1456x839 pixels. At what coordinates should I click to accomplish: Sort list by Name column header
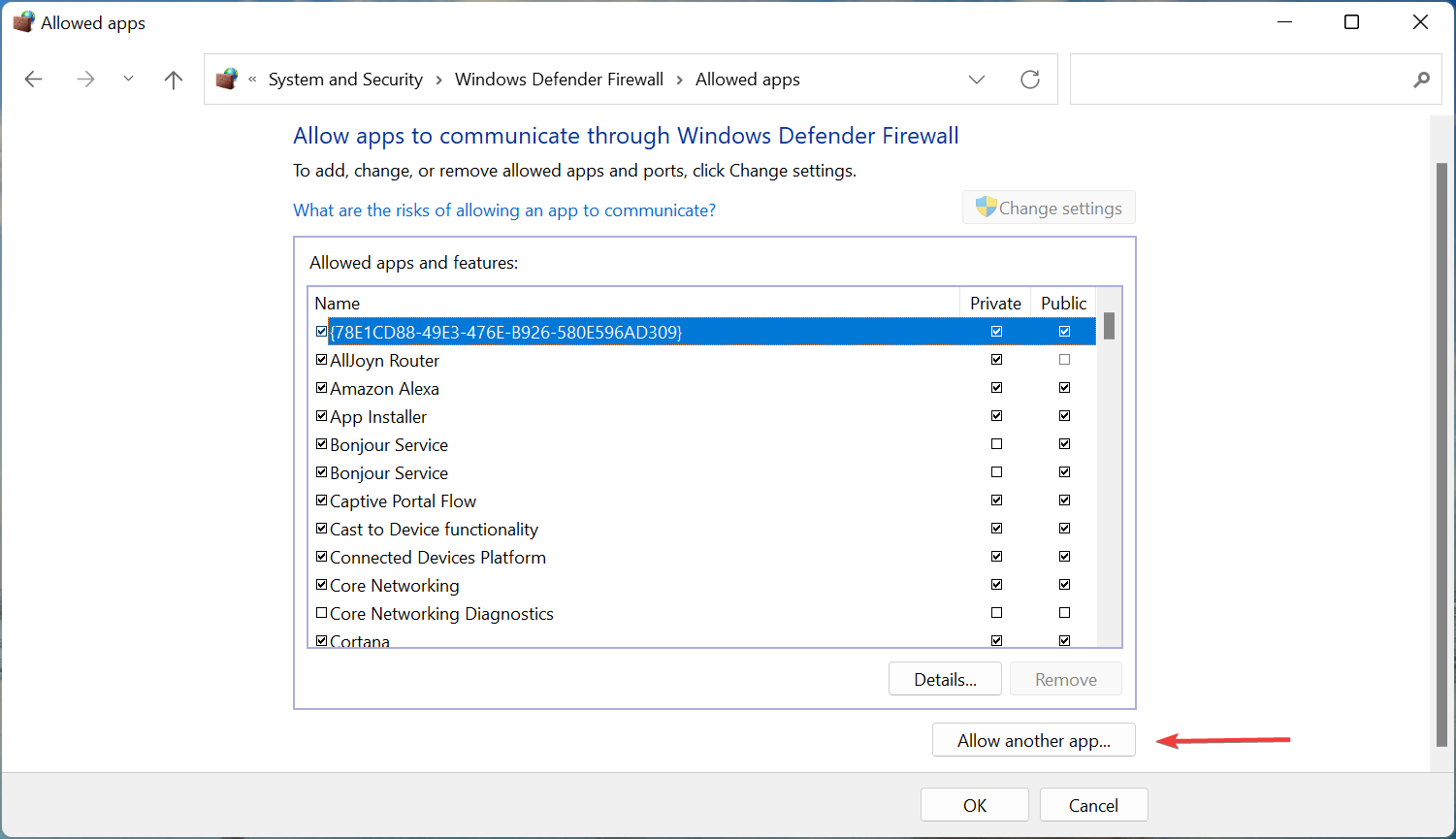(633, 304)
